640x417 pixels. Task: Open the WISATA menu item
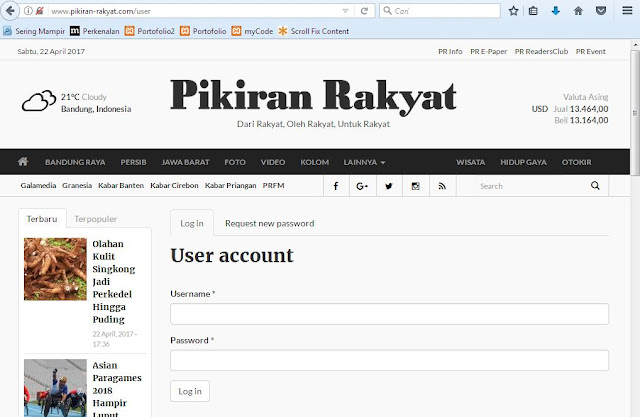[x=471, y=162]
